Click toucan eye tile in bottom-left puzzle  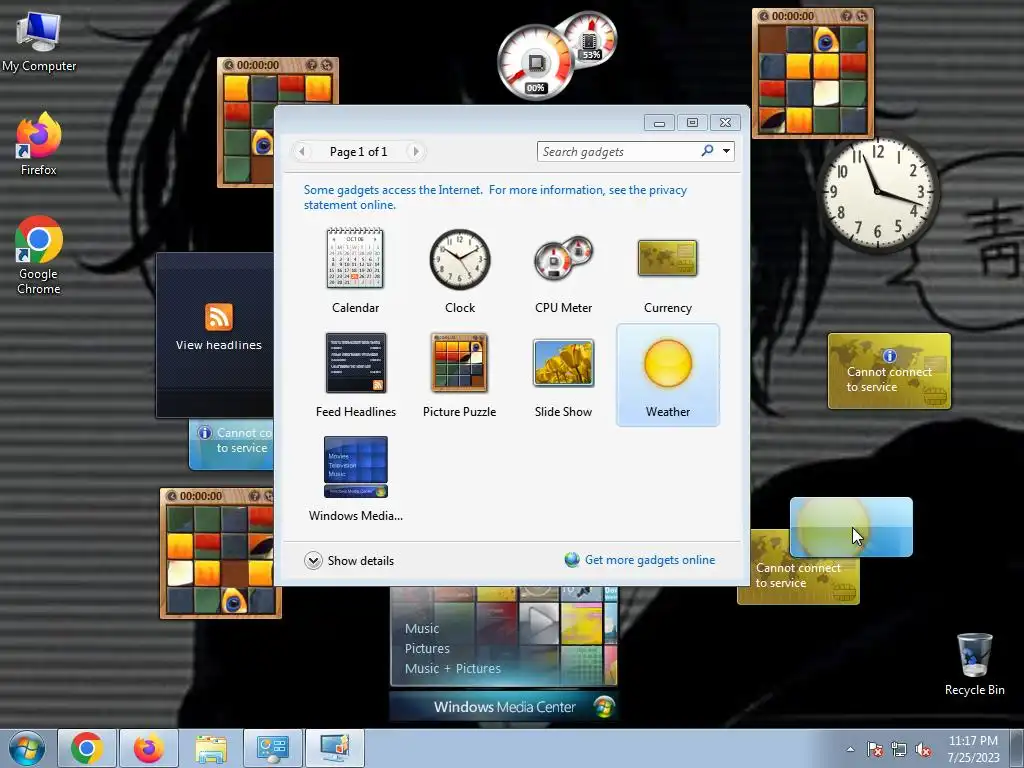[x=233, y=600]
